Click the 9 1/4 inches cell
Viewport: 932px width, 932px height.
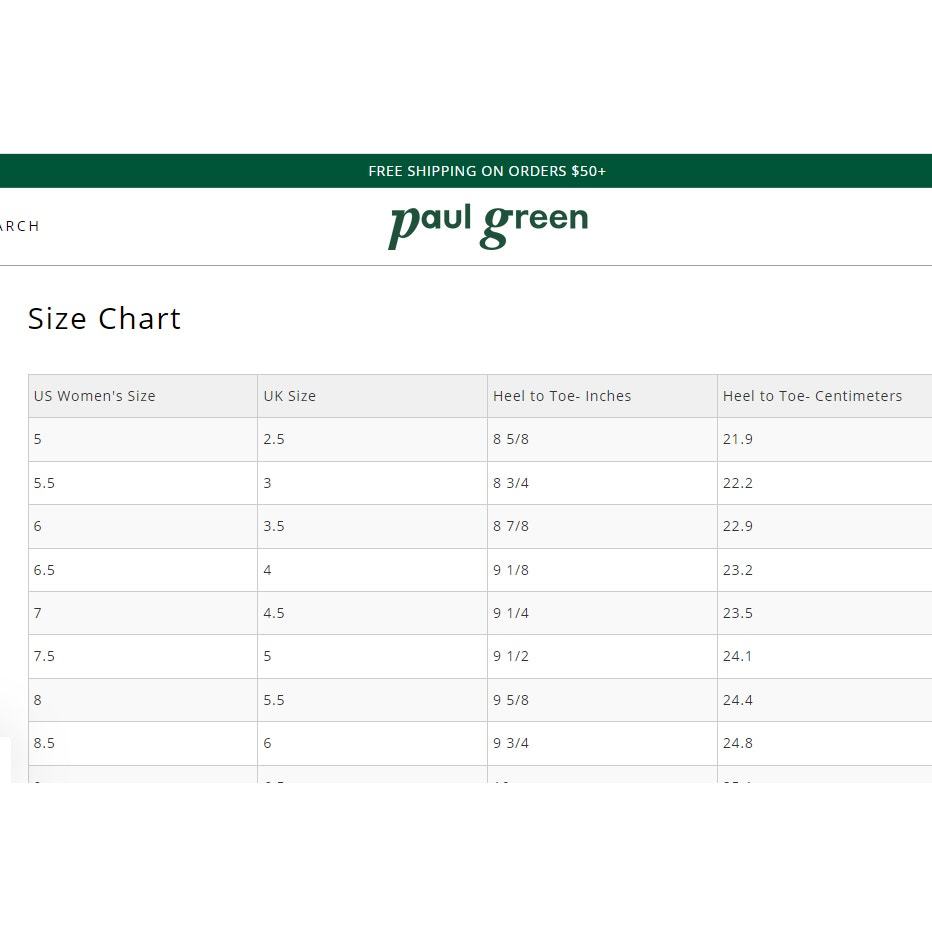tap(602, 613)
